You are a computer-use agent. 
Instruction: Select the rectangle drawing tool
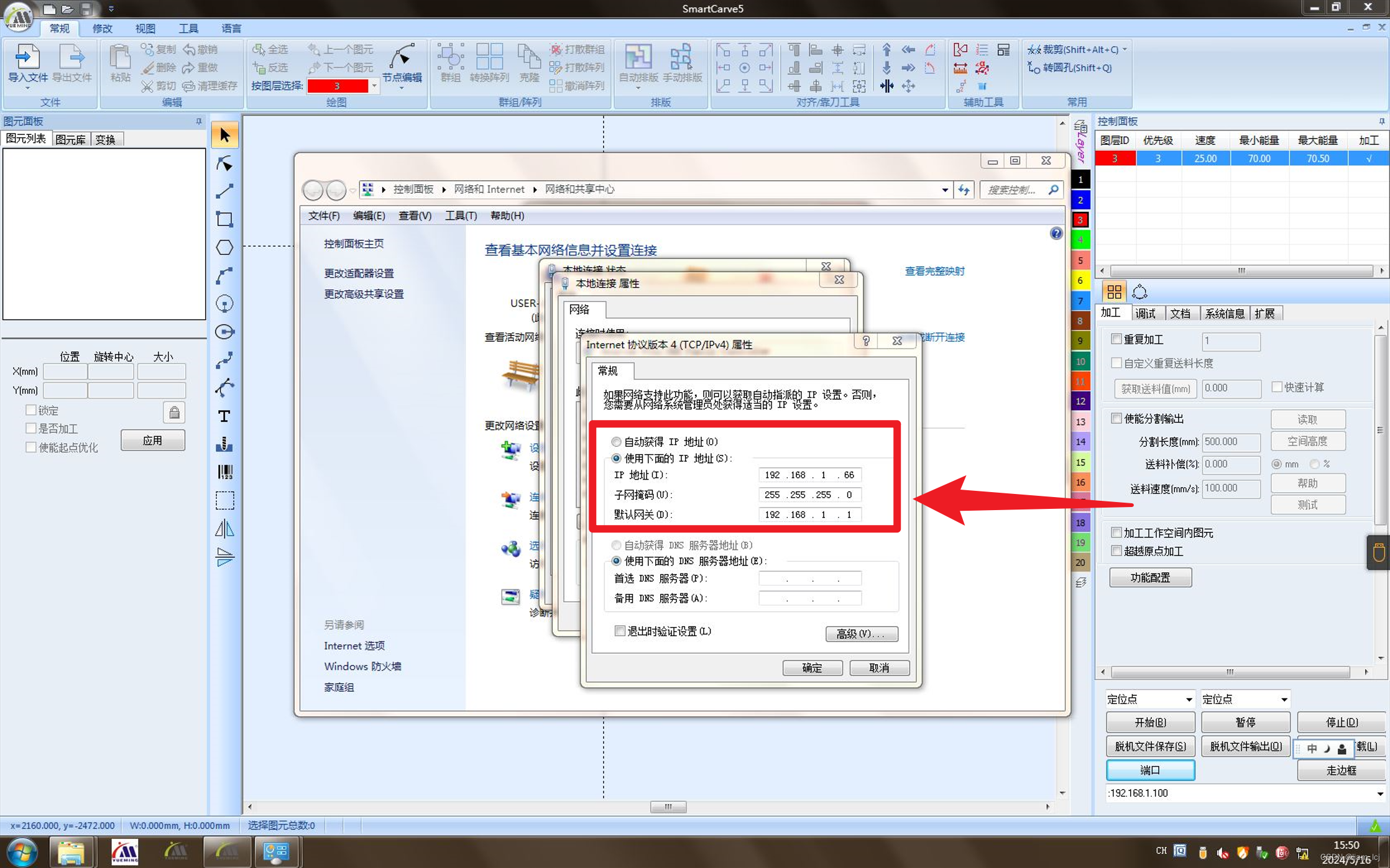[x=225, y=219]
